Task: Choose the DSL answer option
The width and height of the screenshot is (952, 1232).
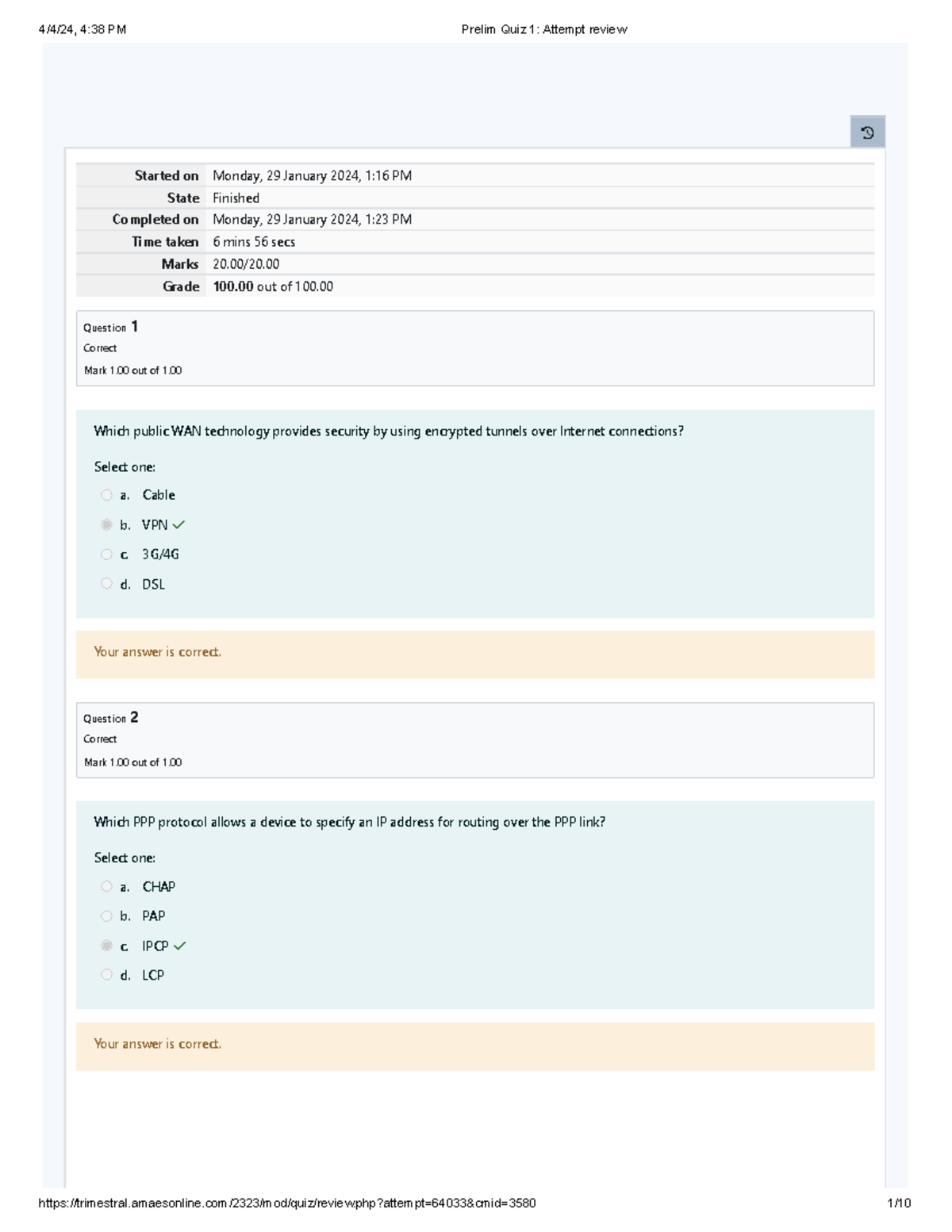Action: click(x=107, y=583)
